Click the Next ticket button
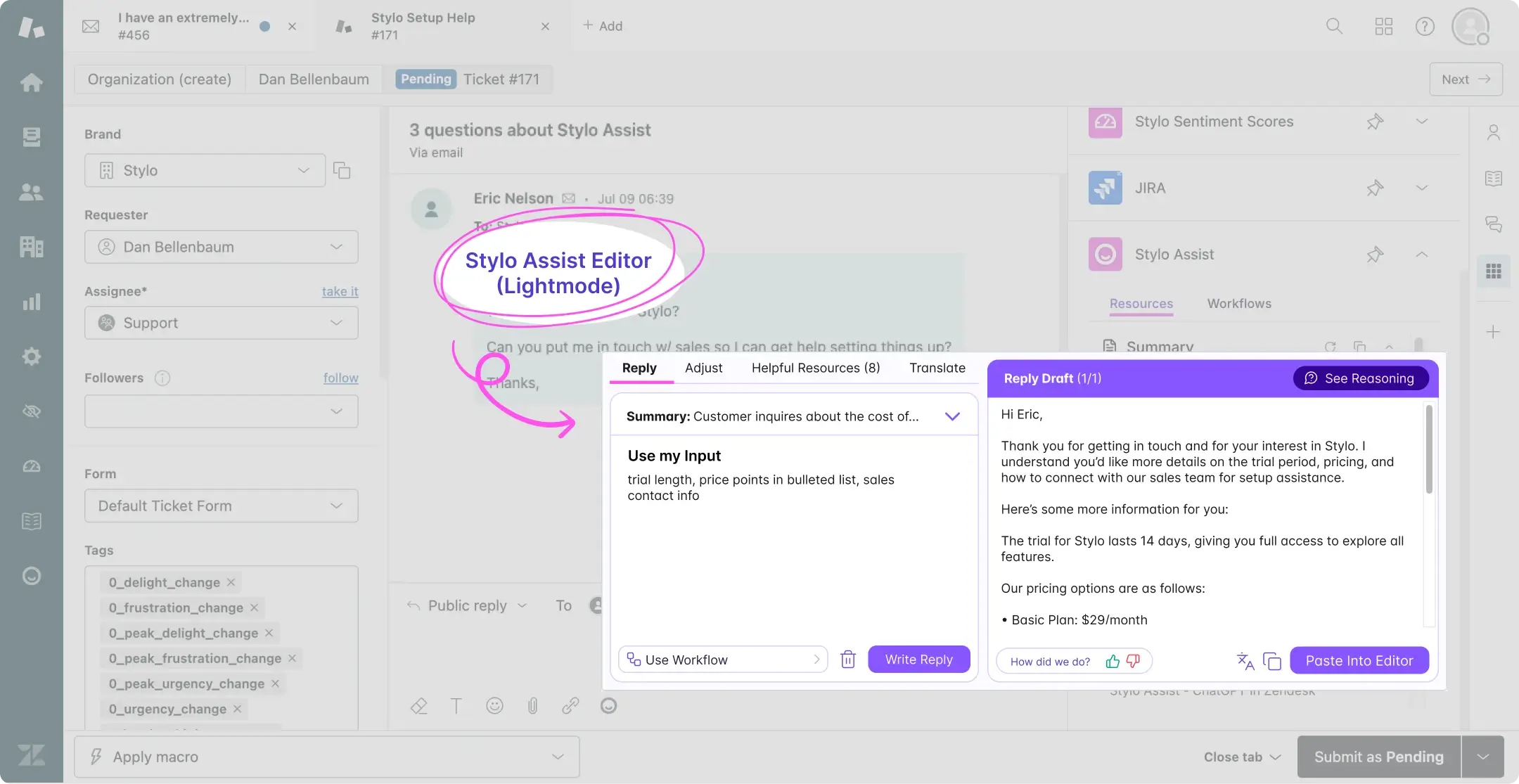Image resolution: width=1519 pixels, height=784 pixels. click(x=1466, y=79)
